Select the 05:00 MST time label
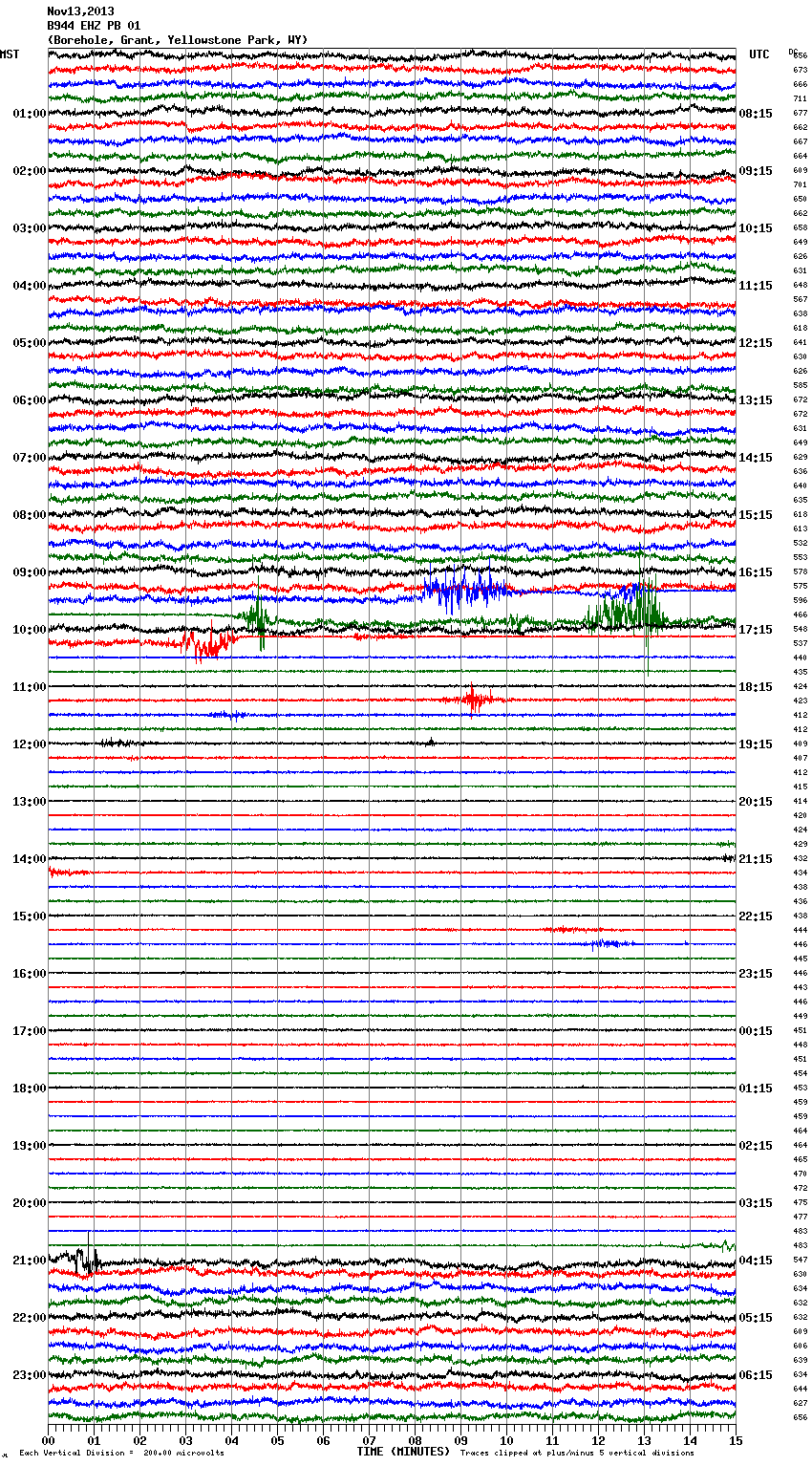Viewport: 812px width, 1466px height. pyautogui.click(x=30, y=343)
